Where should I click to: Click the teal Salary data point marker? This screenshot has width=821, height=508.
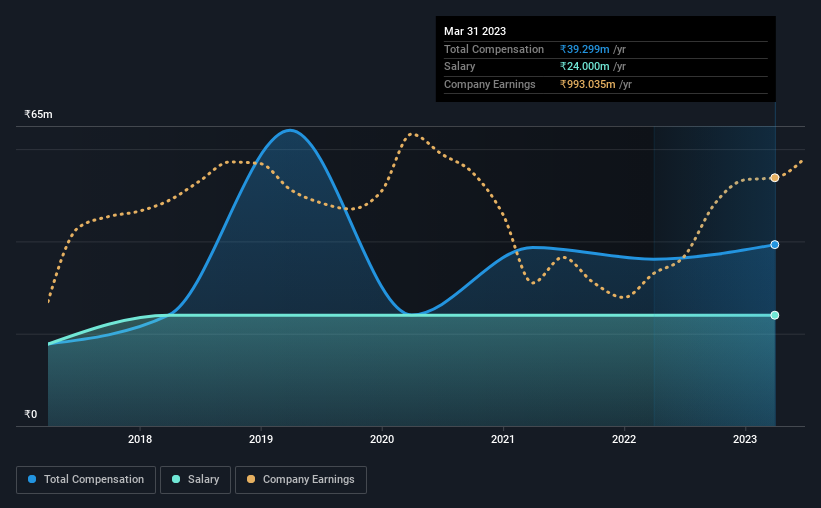click(x=774, y=315)
